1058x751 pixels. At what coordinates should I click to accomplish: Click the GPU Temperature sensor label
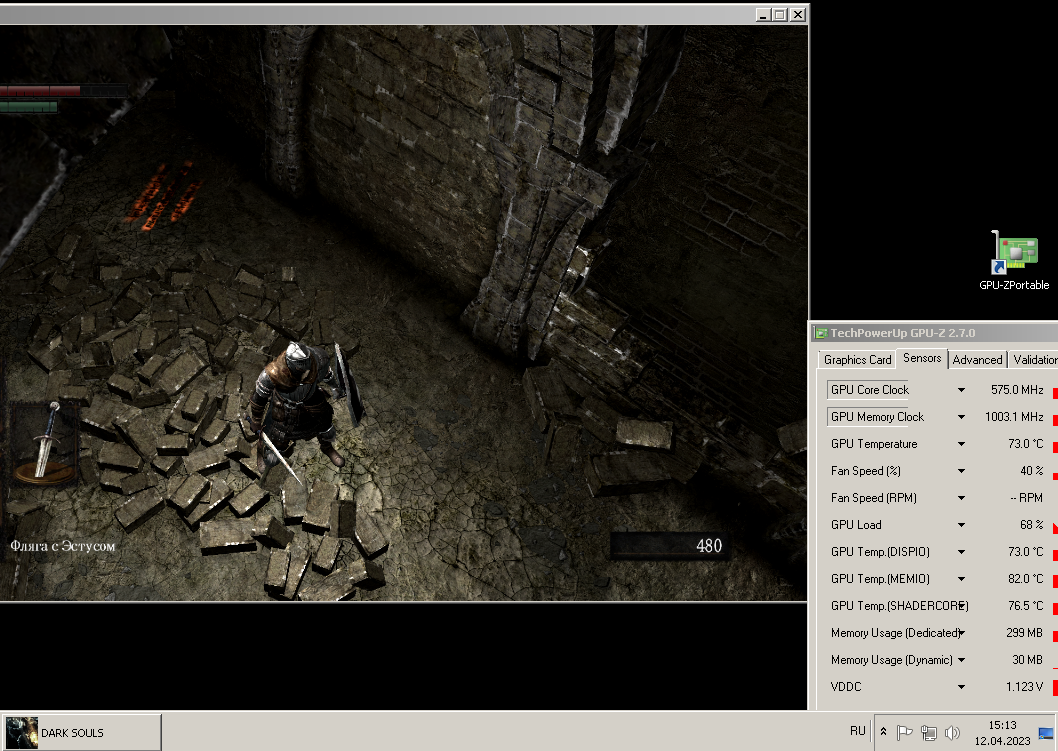pyautogui.click(x=874, y=444)
